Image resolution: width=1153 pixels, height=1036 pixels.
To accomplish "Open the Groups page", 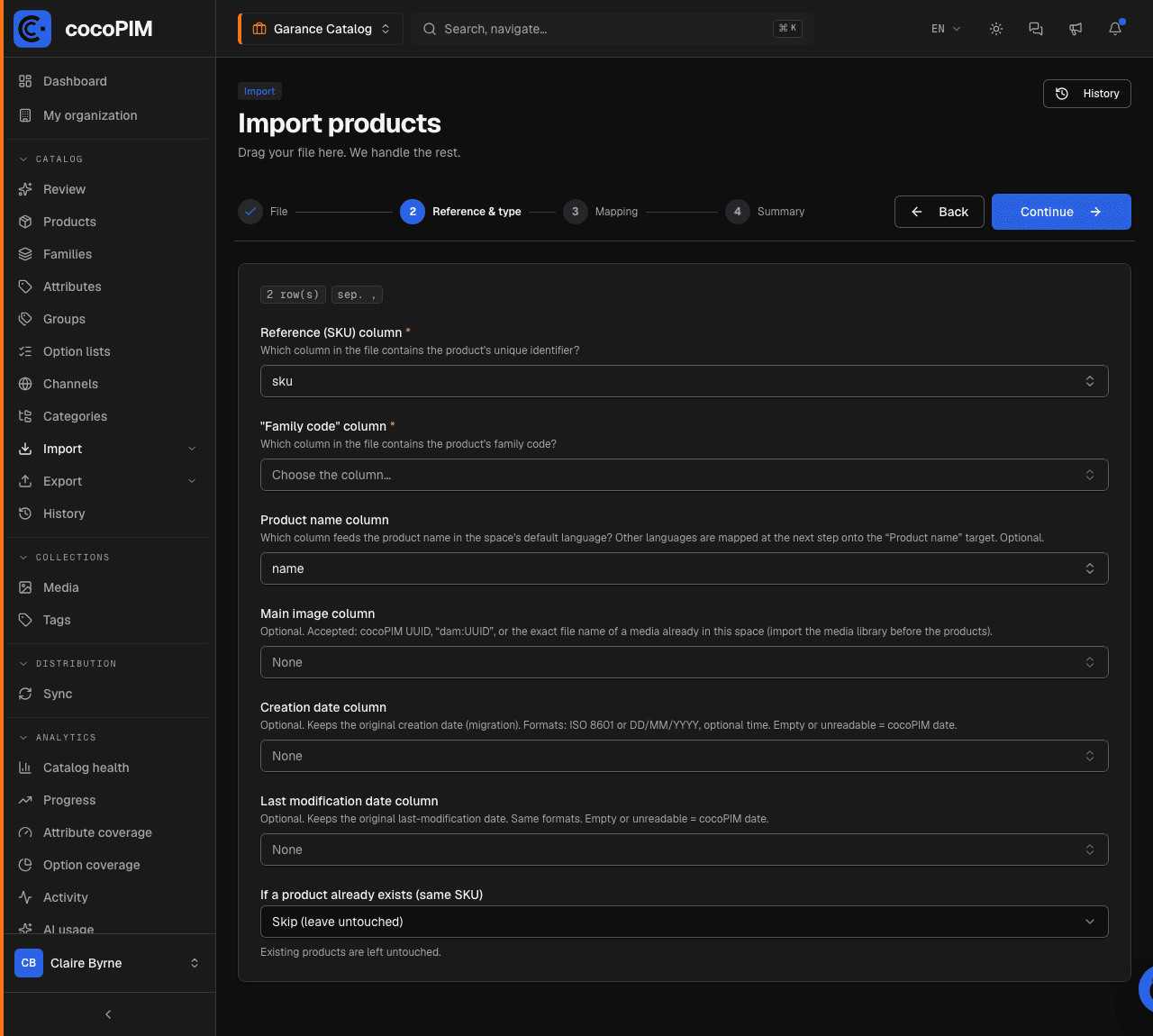I will coord(107,319).
